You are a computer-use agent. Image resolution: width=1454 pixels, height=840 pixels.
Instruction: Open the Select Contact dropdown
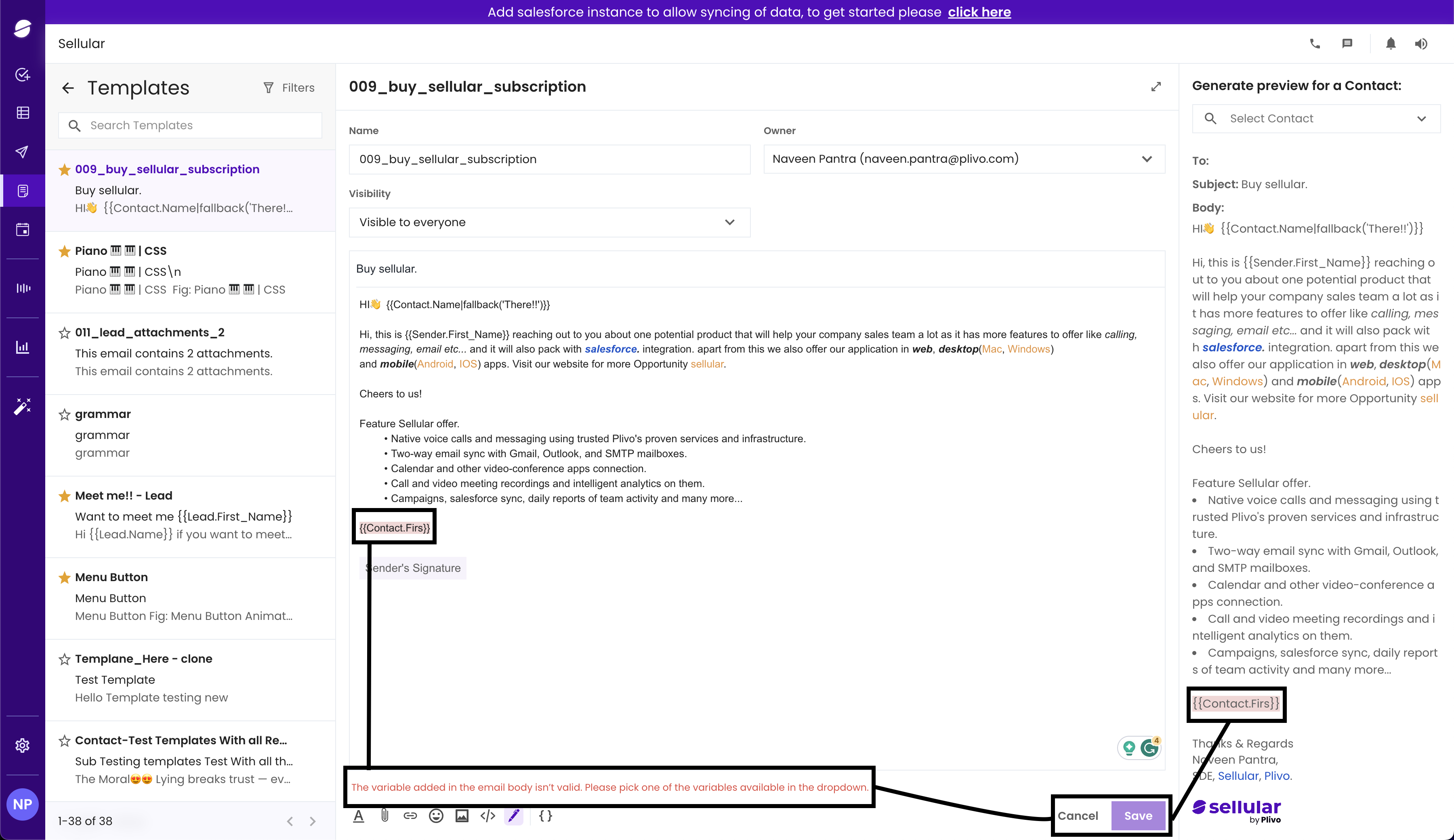point(1316,118)
